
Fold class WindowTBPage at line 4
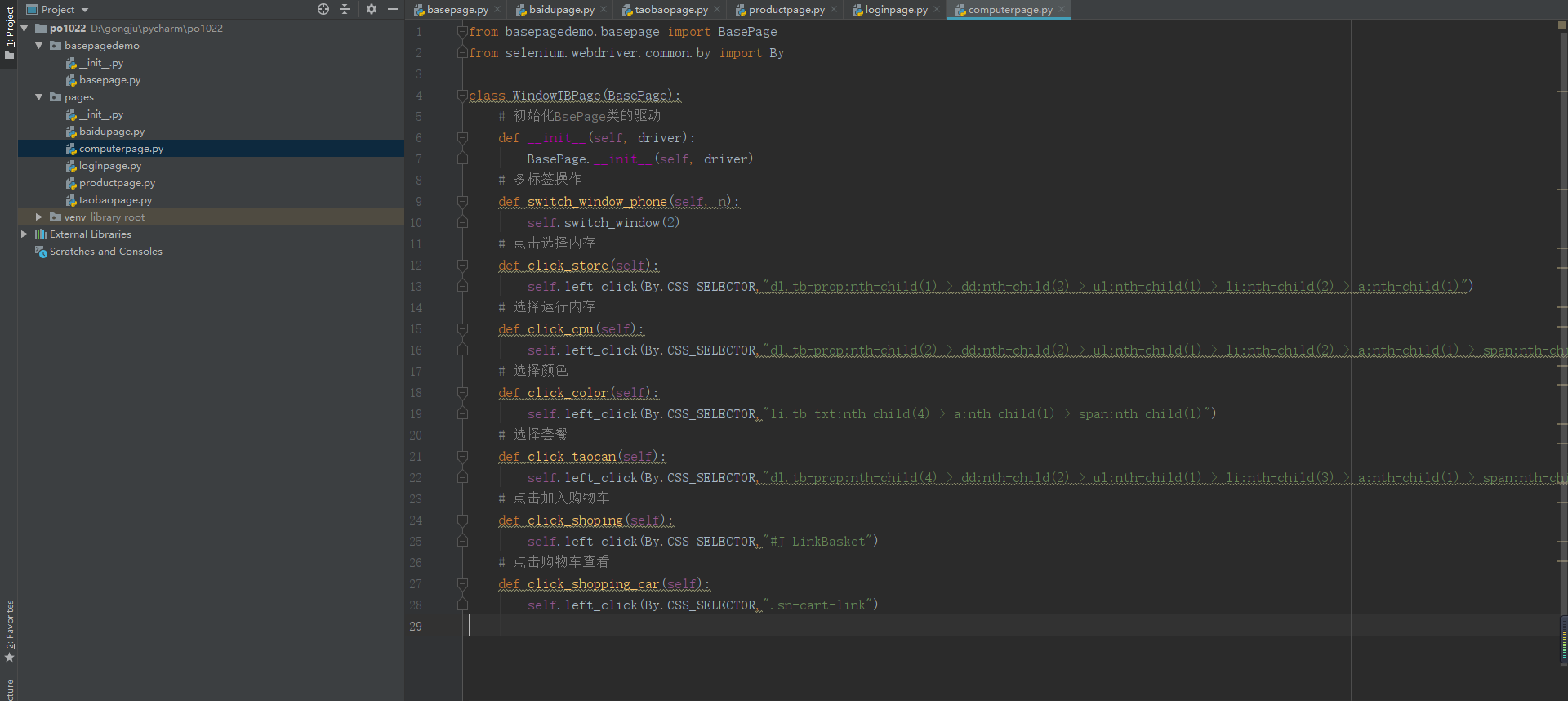point(462,96)
